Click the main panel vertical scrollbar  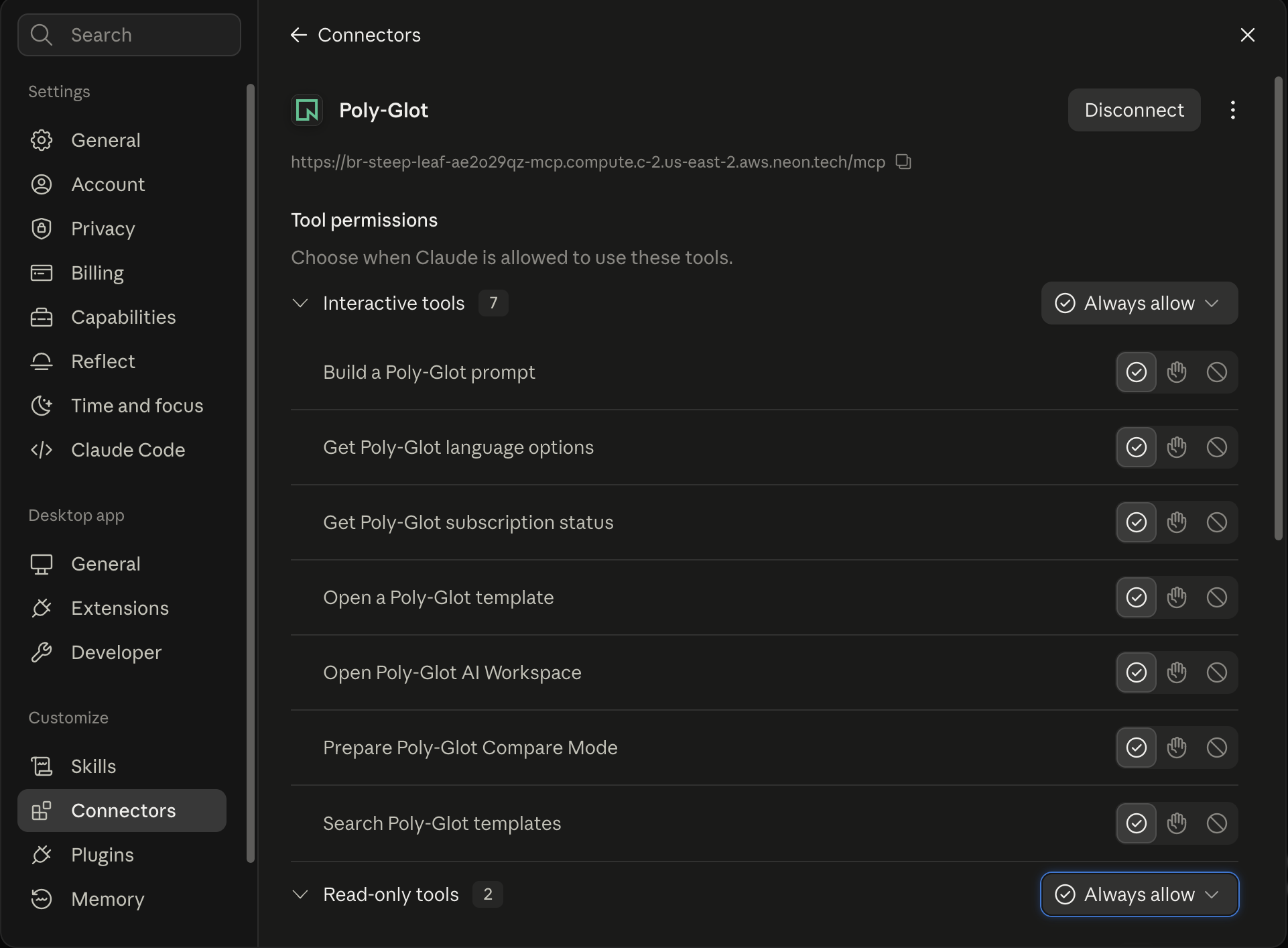(1278, 308)
